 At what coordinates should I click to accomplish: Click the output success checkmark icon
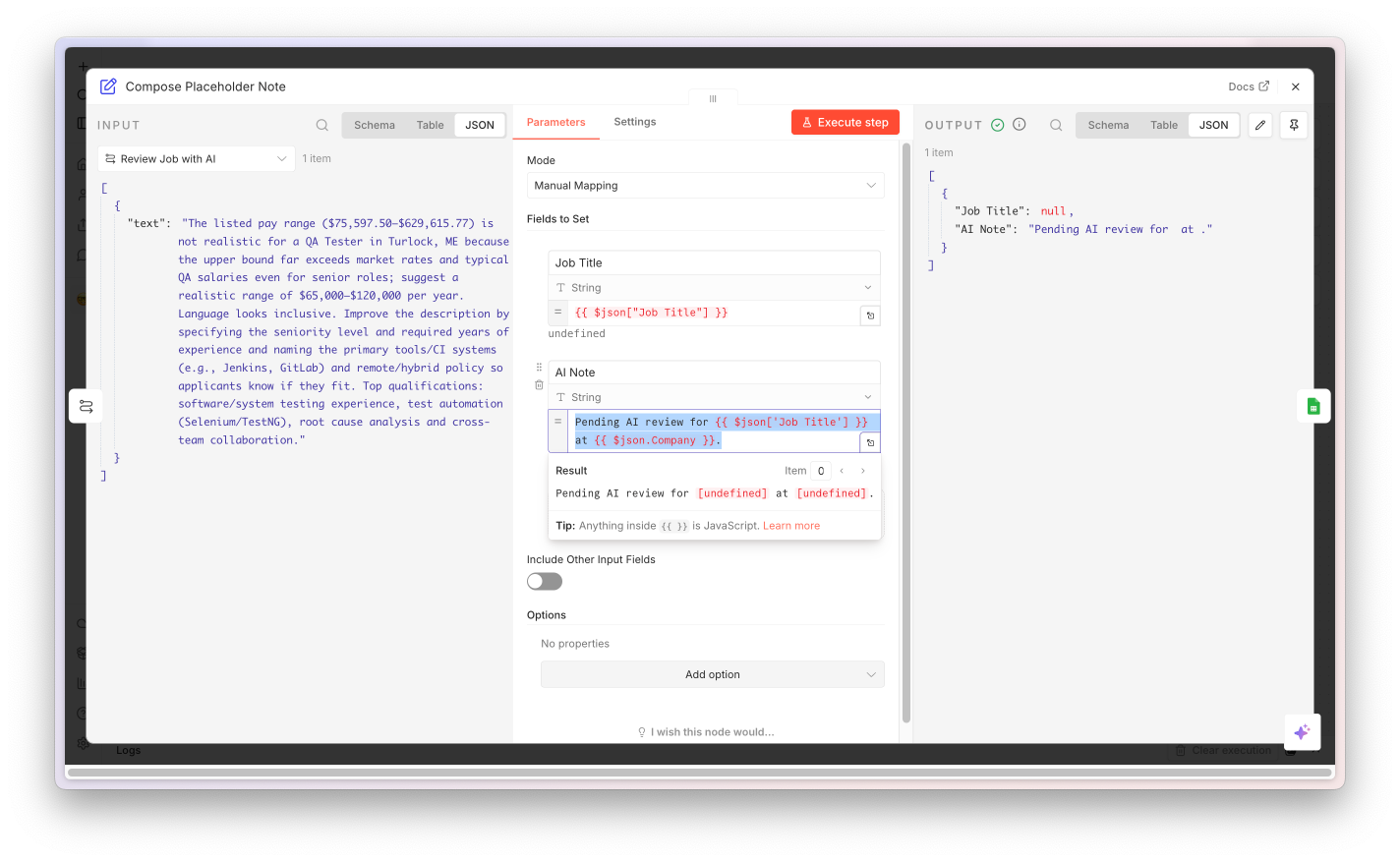tap(998, 125)
